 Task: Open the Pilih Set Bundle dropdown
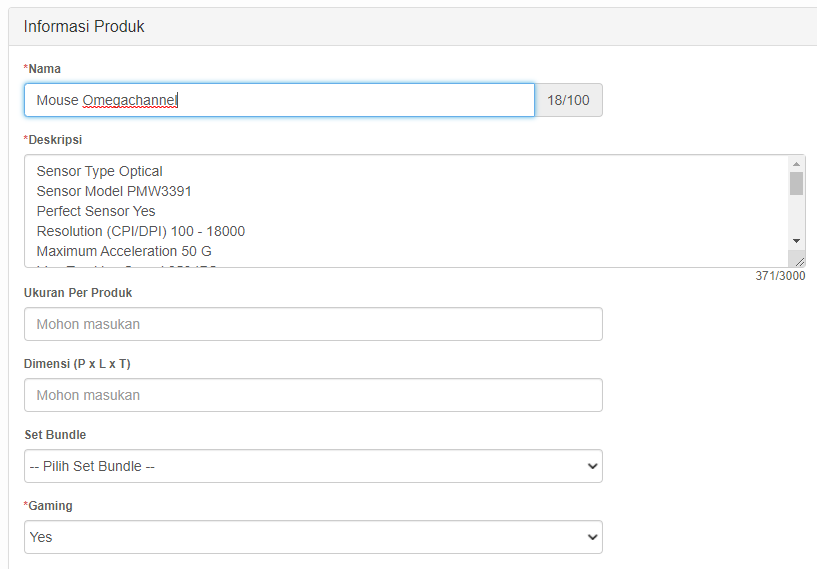pyautogui.click(x=313, y=466)
